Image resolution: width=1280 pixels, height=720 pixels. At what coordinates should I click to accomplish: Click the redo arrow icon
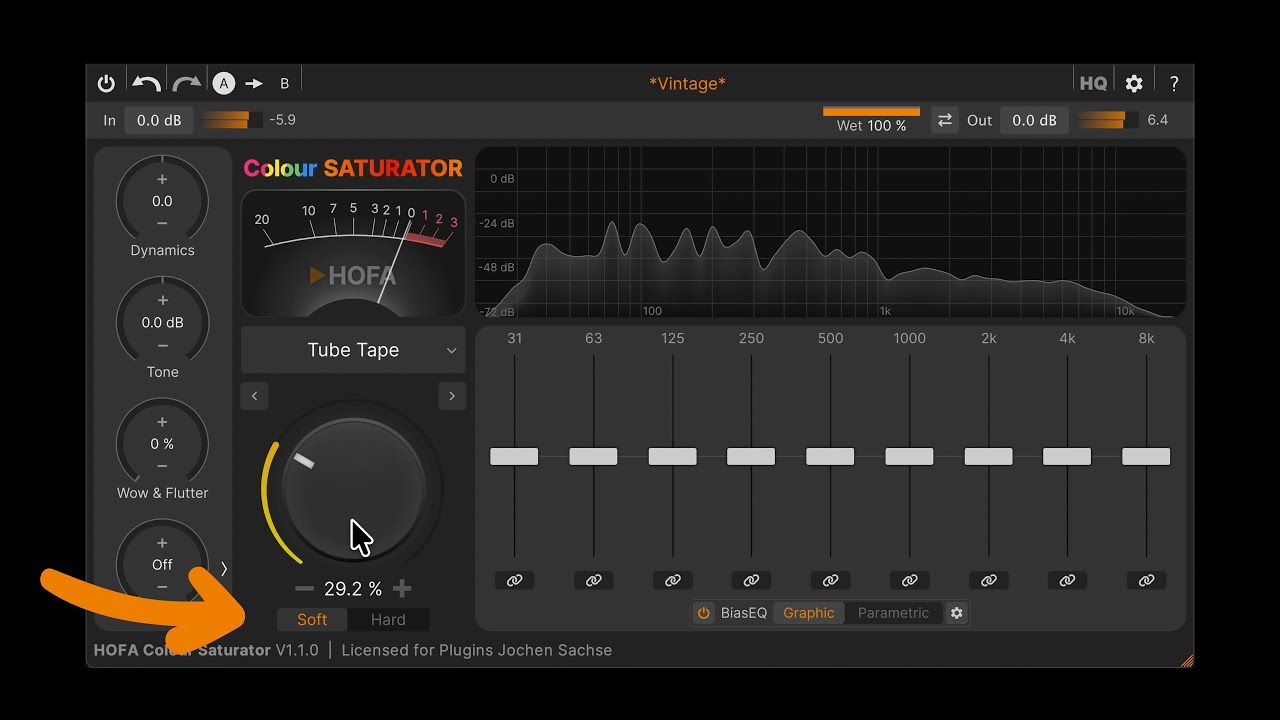point(187,84)
